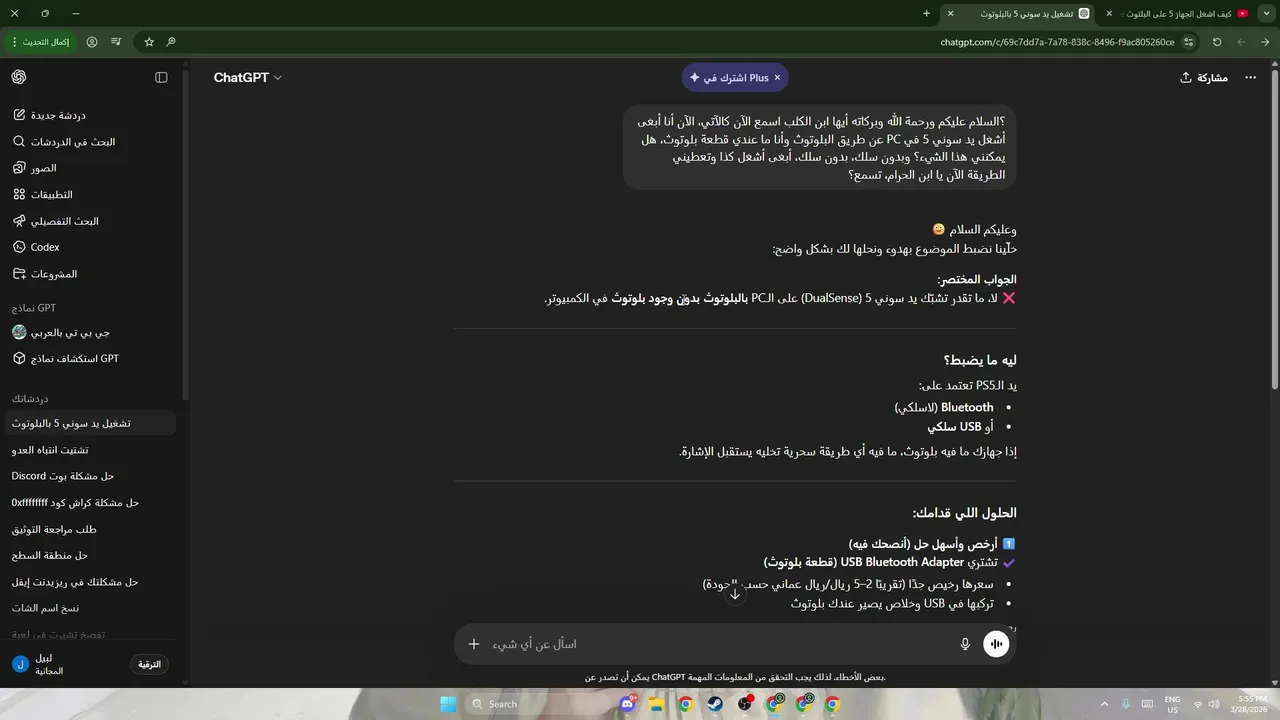Open search in chats (البحث في الدردشات)

64,142
